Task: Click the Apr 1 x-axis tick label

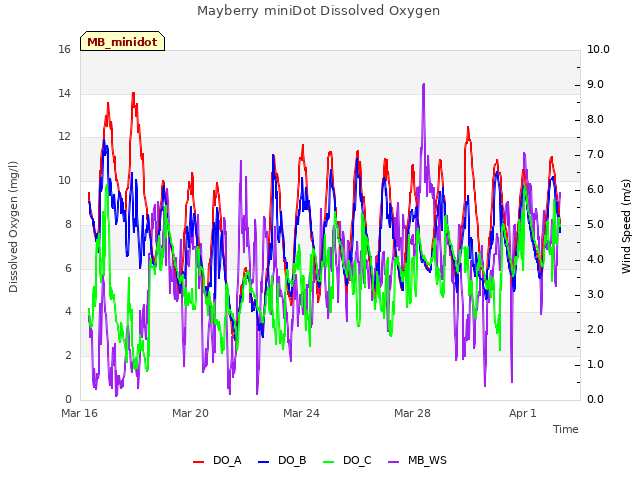Action: tap(523, 413)
